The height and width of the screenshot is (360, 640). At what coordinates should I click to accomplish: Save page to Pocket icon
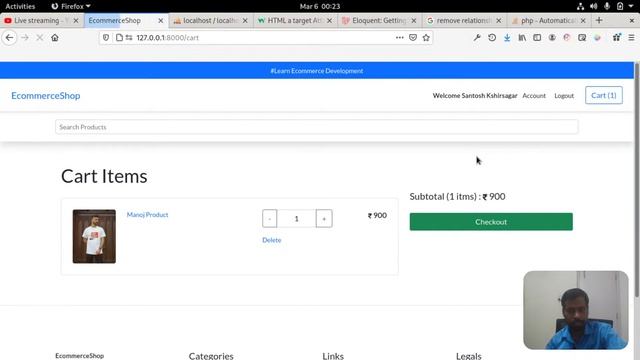413,38
